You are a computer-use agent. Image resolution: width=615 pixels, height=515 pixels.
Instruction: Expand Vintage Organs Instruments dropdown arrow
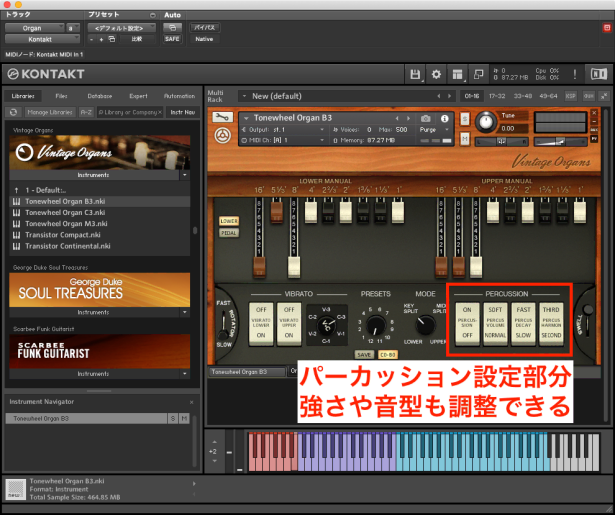(185, 175)
